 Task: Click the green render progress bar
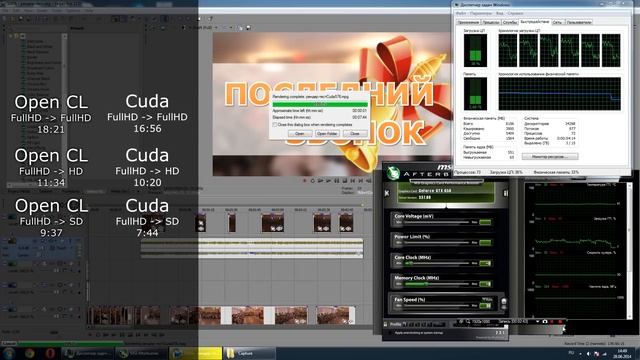(x=320, y=104)
